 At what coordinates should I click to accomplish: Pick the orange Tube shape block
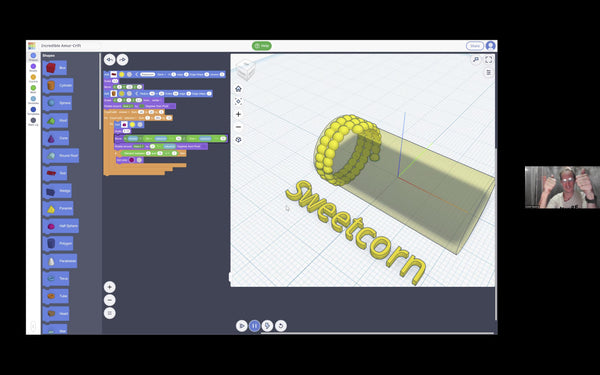(x=56, y=296)
